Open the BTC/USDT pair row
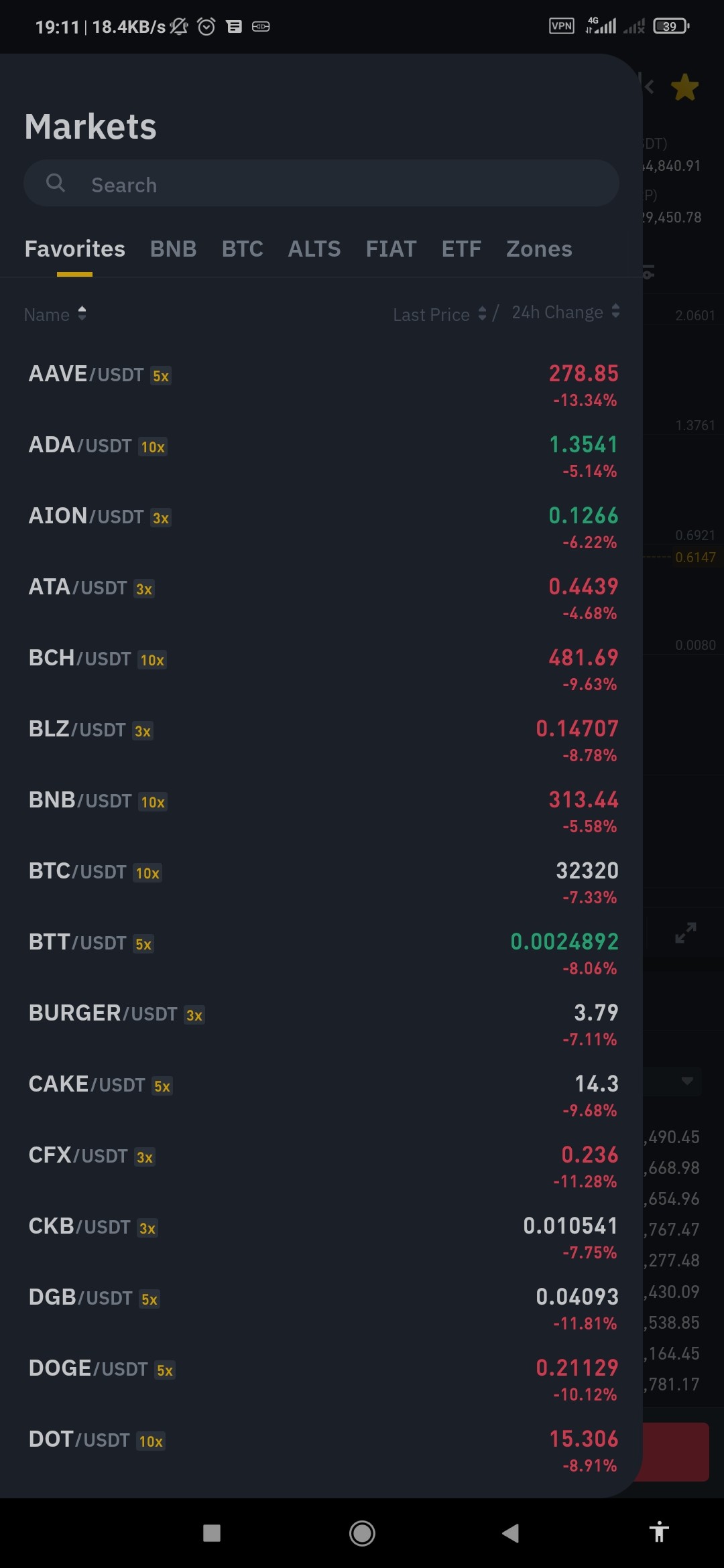 click(322, 882)
